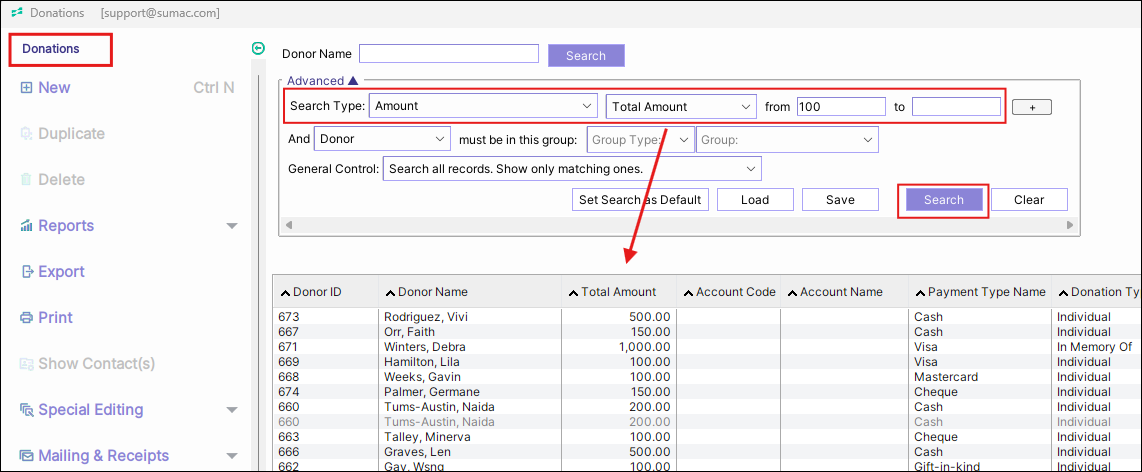Click the Donor Name input field
This screenshot has height=472, width=1142.
click(x=449, y=54)
